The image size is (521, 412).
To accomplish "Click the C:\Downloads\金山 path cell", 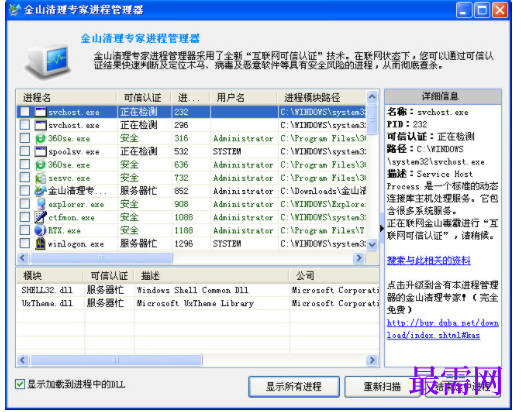I will tap(323, 191).
